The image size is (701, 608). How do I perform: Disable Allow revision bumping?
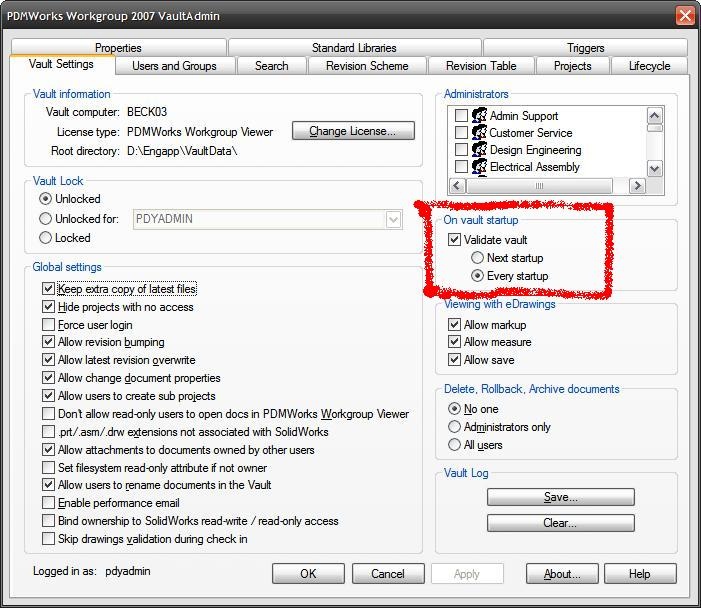pos(48,342)
